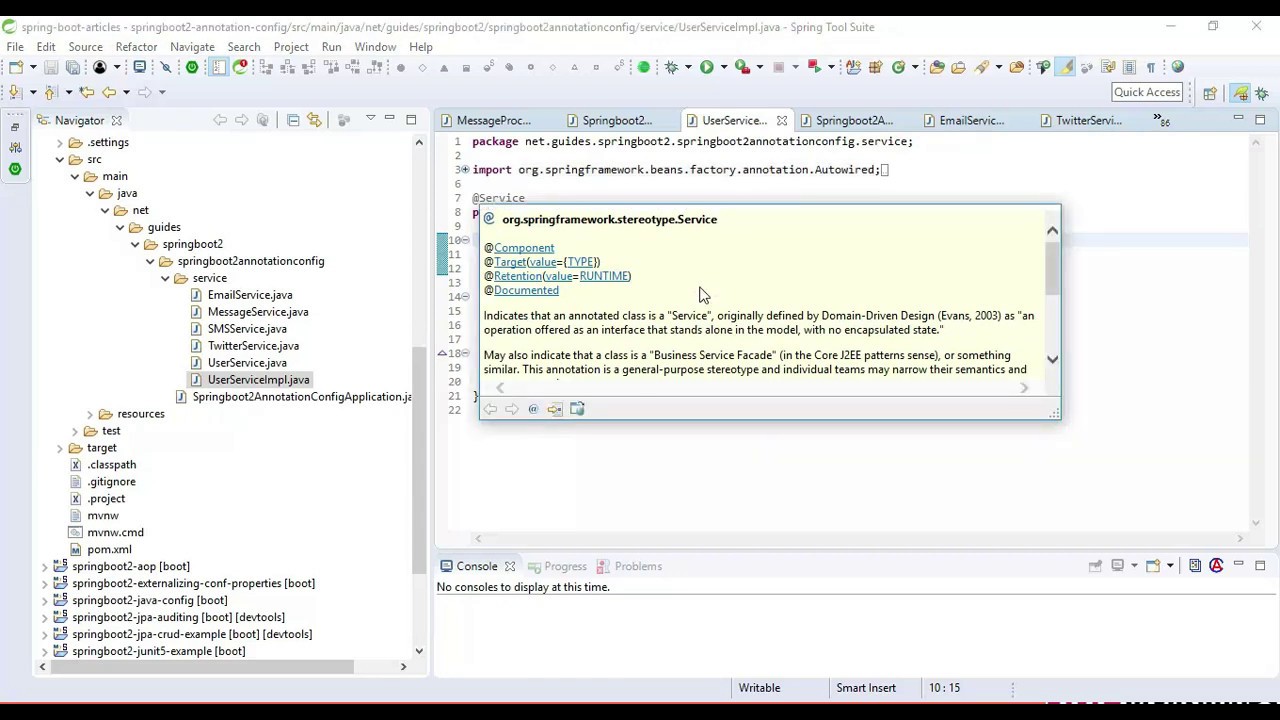Screen dimensions: 1280x720
Task: Click the Skip All Breakpoints icon
Action: pyautogui.click(x=166, y=67)
